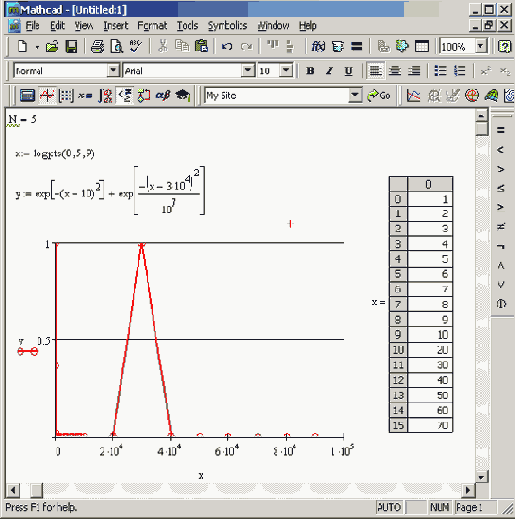Select the x := logpts(0,5,9) definition
The image size is (515, 519).
[55, 153]
